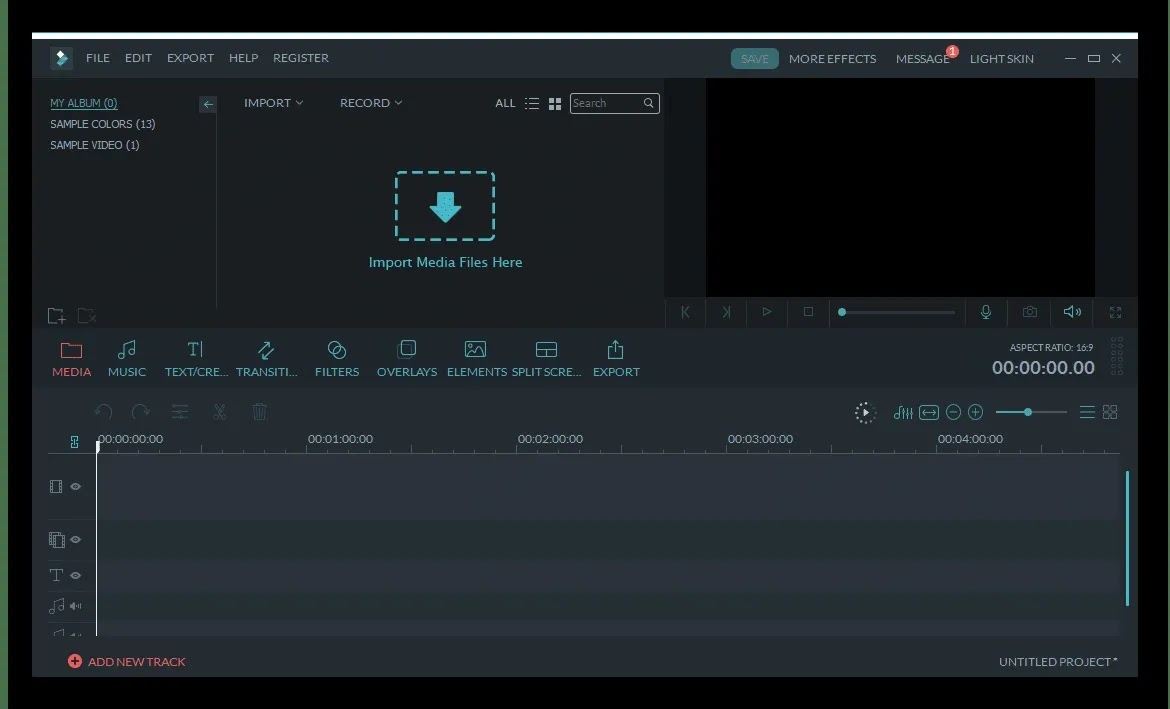Open the FILTERS tab
Screen dimensions: 1170x709
[x=337, y=359]
